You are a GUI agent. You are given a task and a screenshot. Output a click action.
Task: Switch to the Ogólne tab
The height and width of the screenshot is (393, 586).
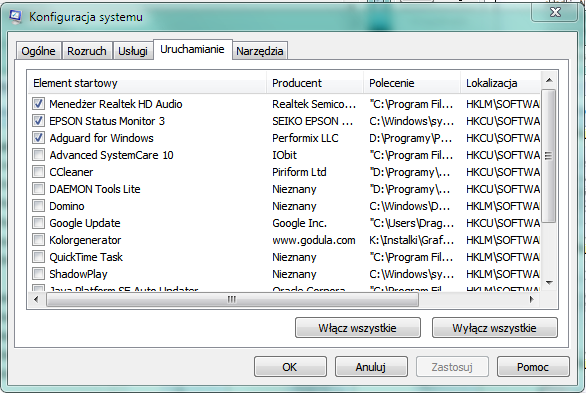point(38,51)
